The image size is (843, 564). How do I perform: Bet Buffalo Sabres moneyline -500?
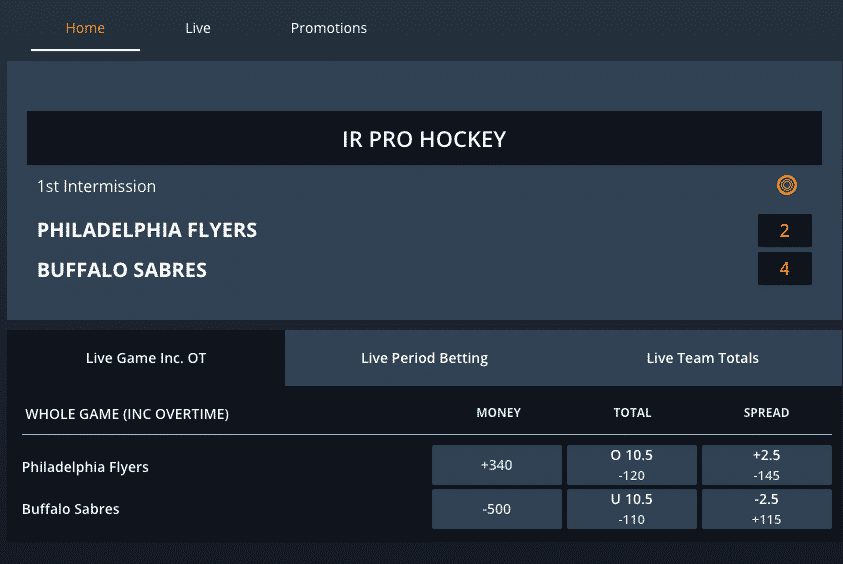[497, 509]
